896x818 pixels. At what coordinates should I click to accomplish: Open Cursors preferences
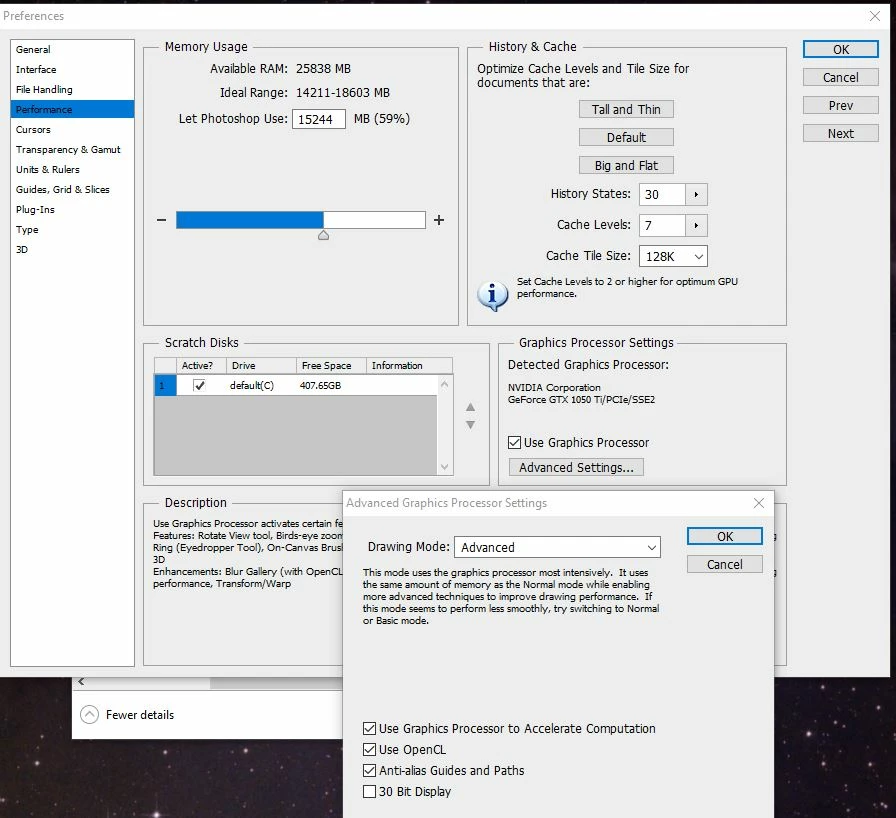[72, 130]
